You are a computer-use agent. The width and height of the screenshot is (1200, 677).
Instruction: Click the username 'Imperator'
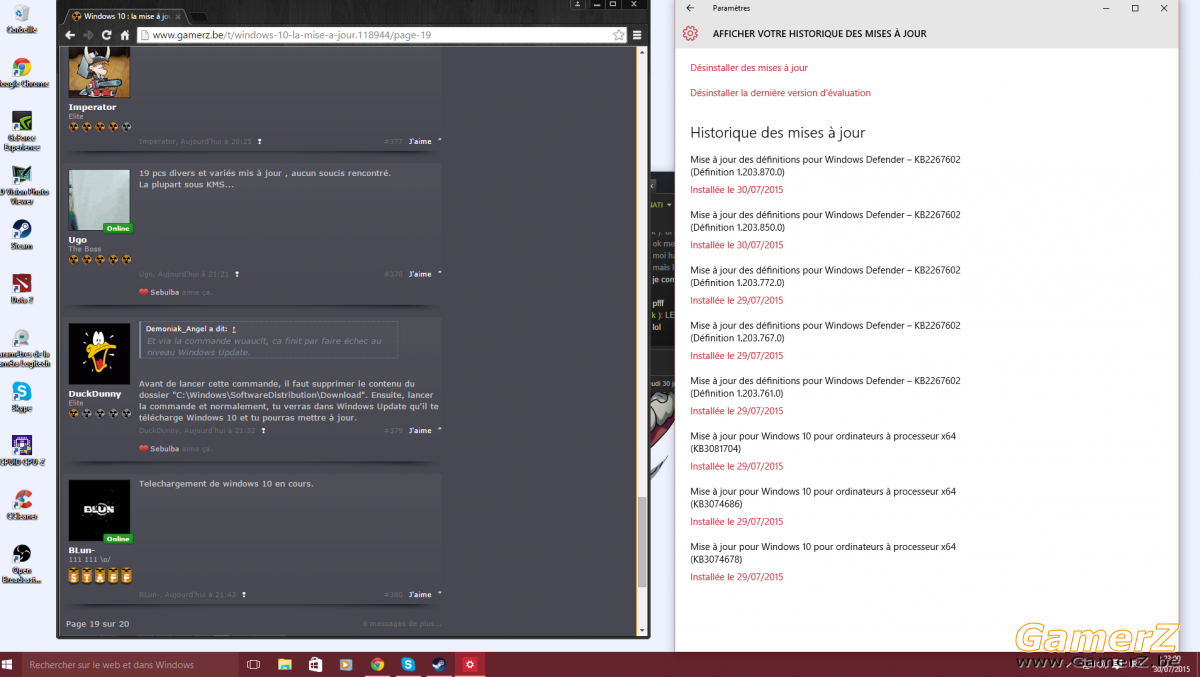pos(92,107)
